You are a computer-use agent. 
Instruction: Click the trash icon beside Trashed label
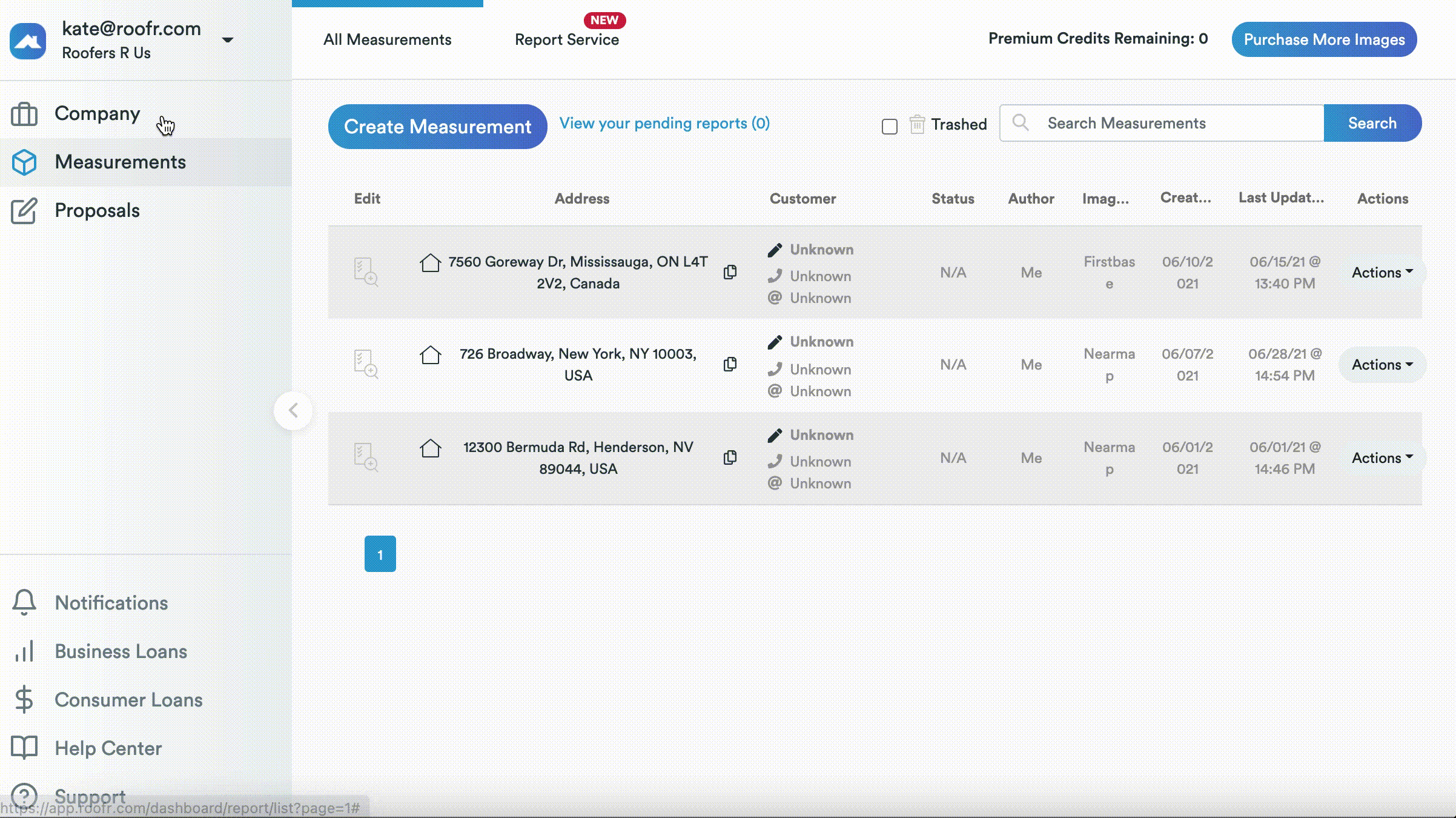[917, 124]
